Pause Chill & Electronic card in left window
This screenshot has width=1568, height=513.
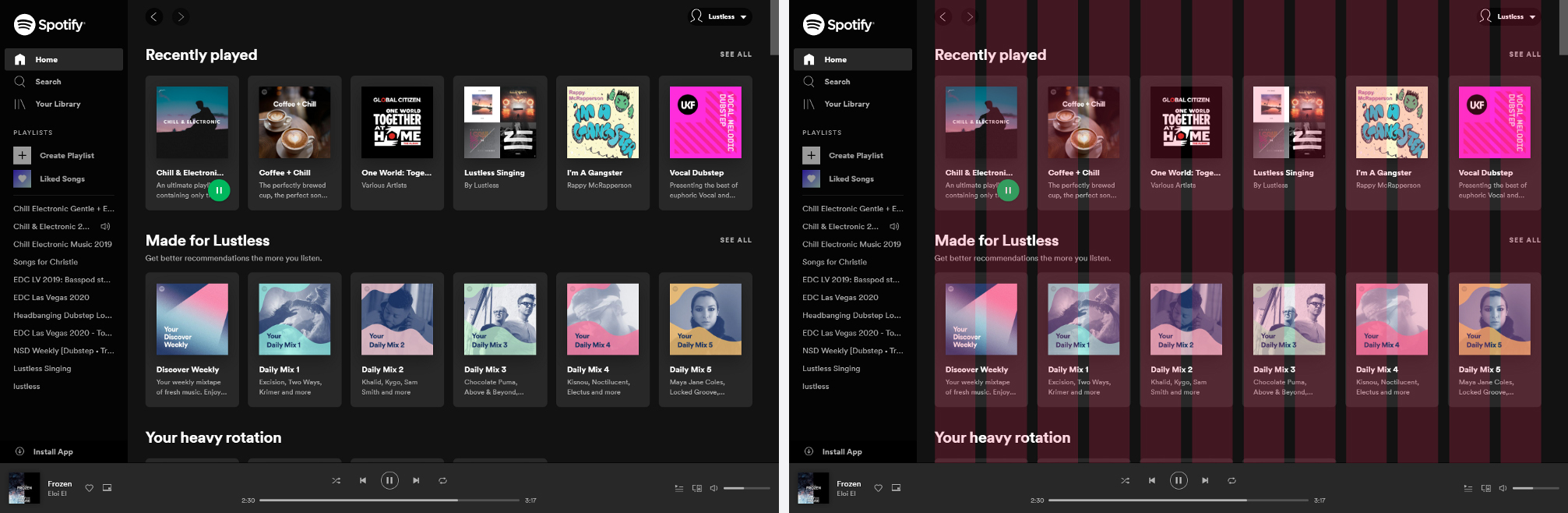point(219,190)
